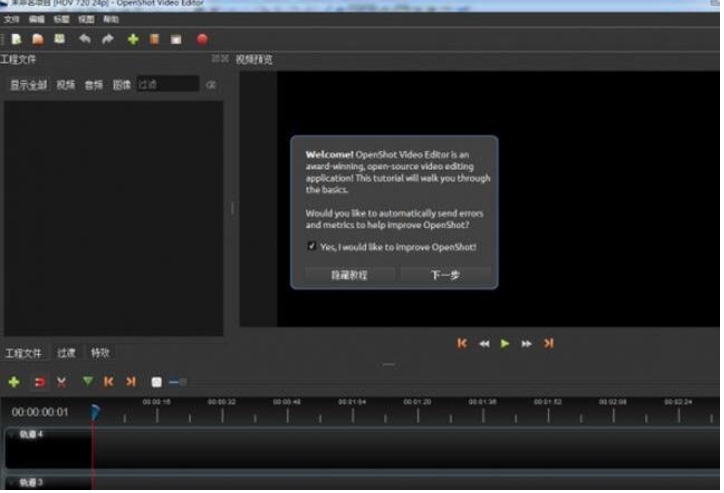
Task: Click the 隐藏教程 button
Action: [x=349, y=275]
